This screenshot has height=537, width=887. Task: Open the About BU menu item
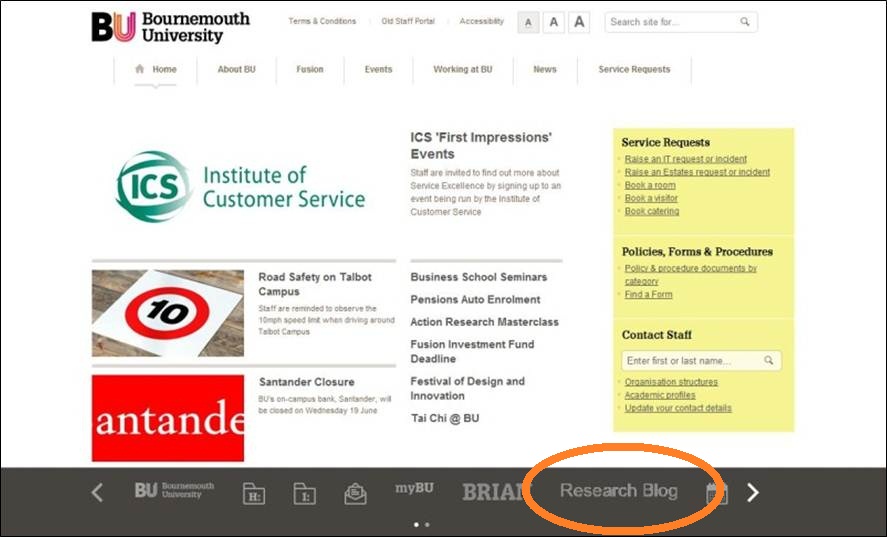pos(236,69)
